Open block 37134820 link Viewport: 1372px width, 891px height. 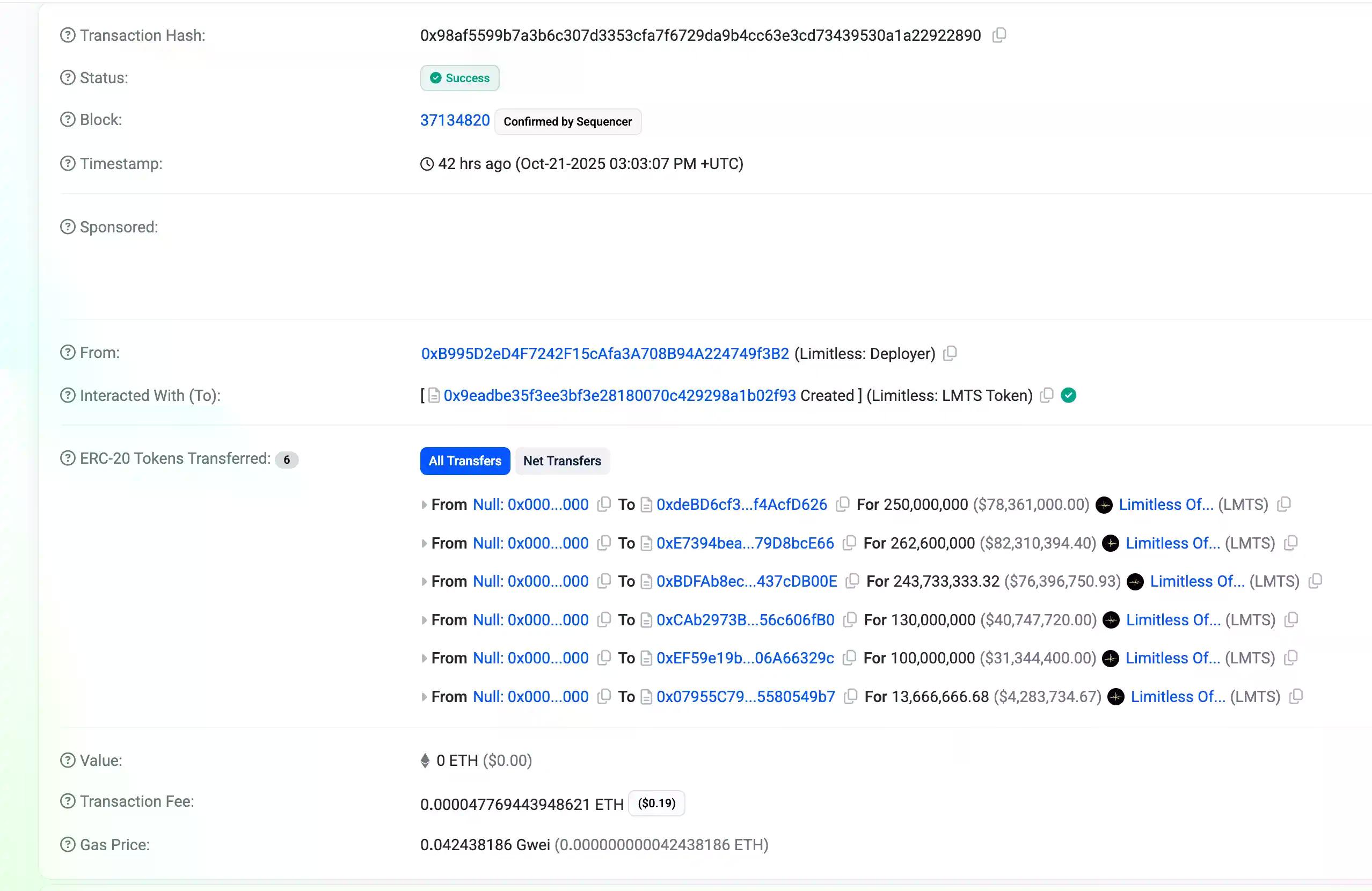[454, 120]
